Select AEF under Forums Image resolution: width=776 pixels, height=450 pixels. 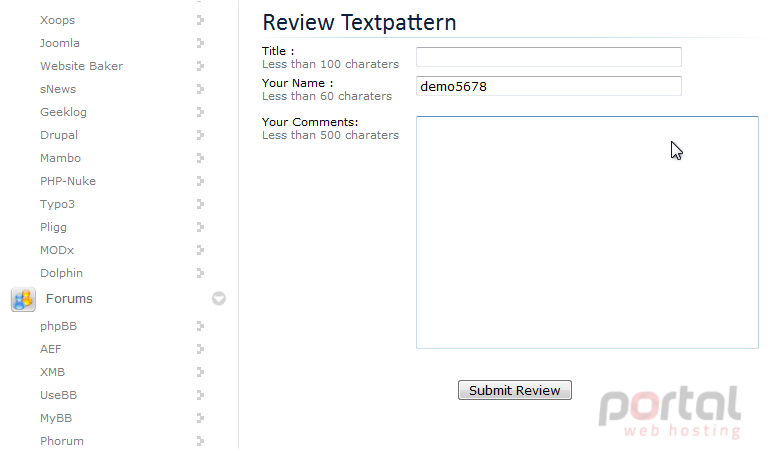50,349
